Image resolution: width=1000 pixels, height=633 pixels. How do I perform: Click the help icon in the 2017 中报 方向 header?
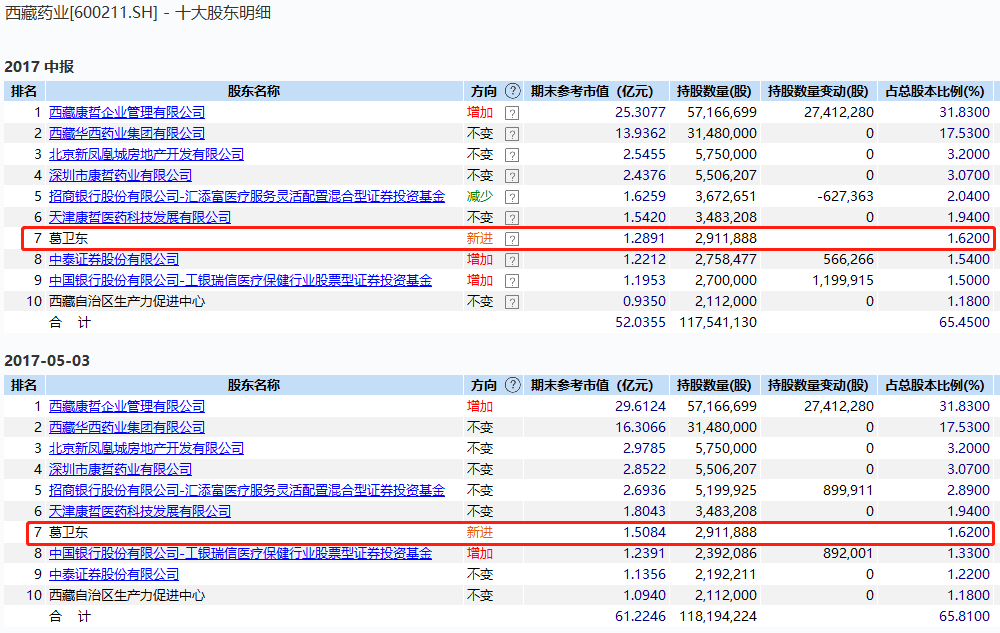click(x=513, y=91)
